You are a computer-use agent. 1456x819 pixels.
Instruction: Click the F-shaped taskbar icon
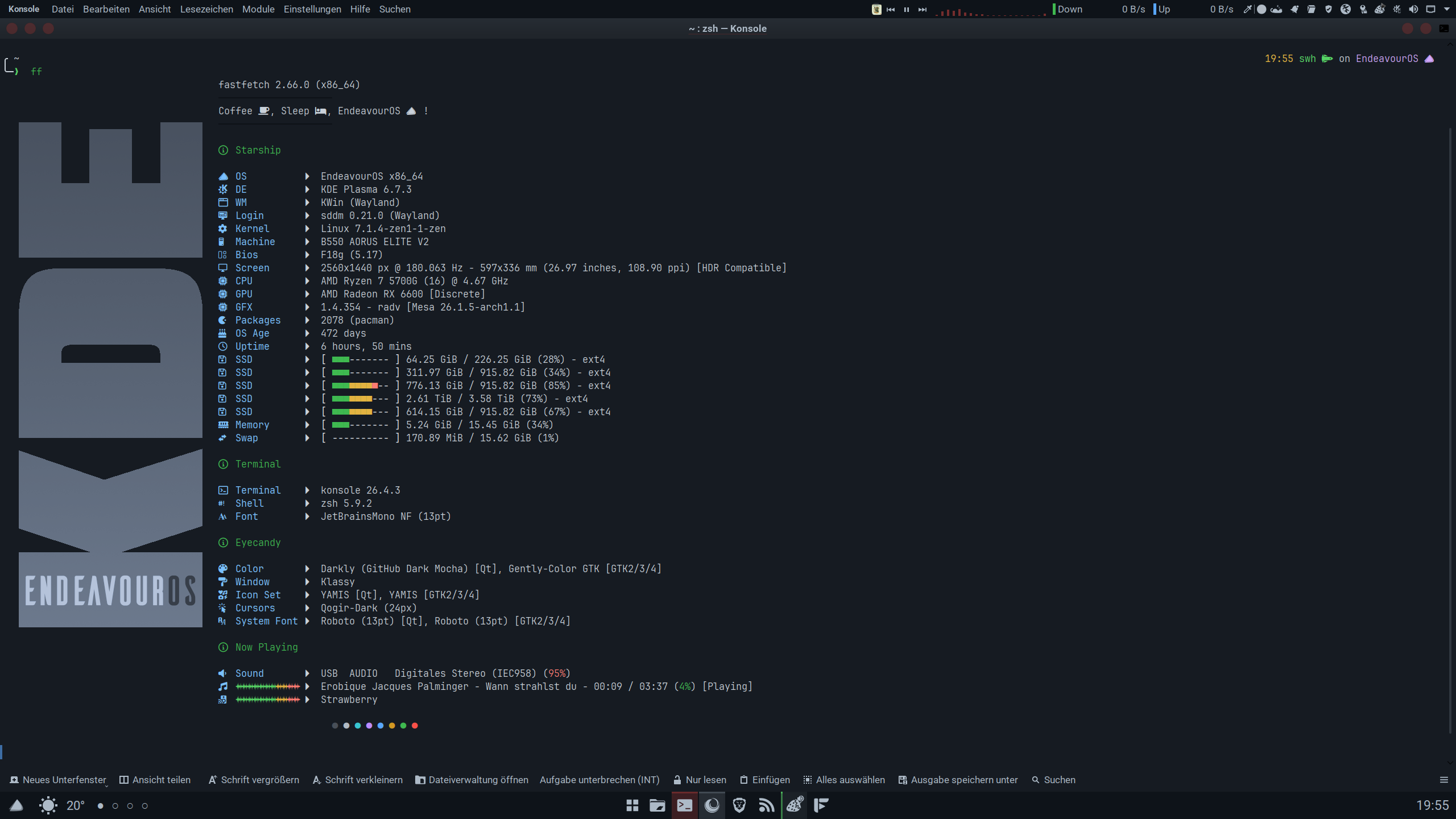point(821,805)
